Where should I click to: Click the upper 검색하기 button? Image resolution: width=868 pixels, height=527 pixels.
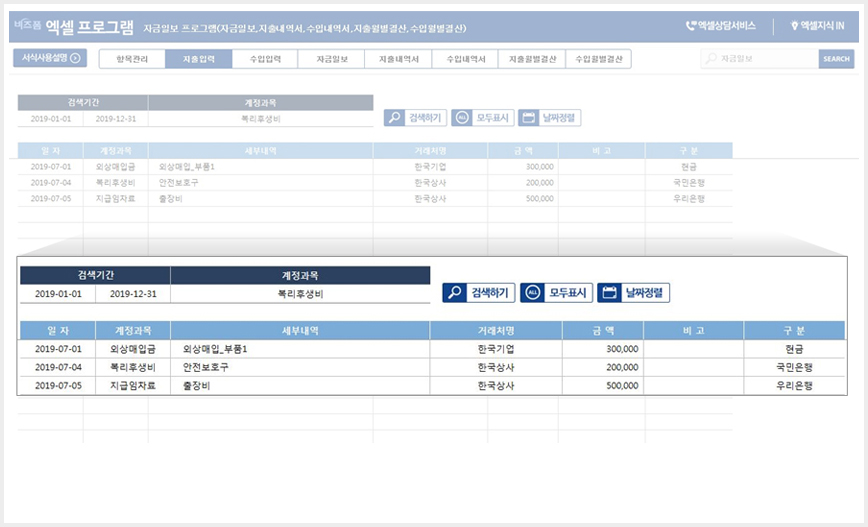click(415, 117)
